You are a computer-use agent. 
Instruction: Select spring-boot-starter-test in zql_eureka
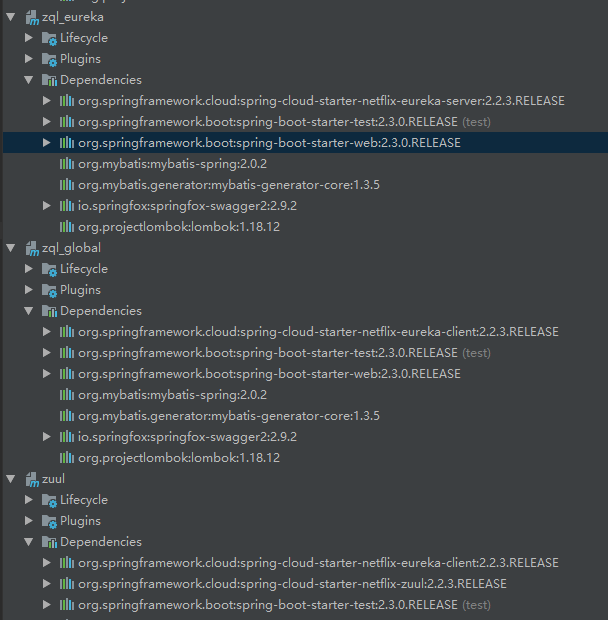click(x=268, y=122)
